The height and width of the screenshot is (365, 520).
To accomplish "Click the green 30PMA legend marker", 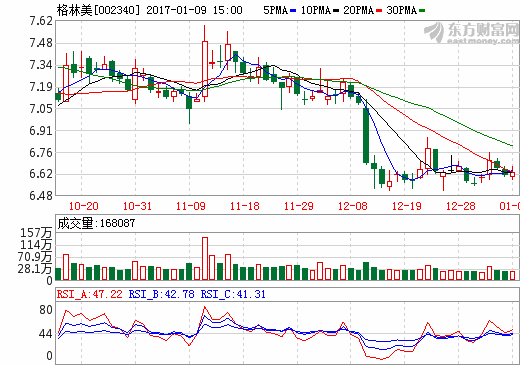I will tap(422, 11).
